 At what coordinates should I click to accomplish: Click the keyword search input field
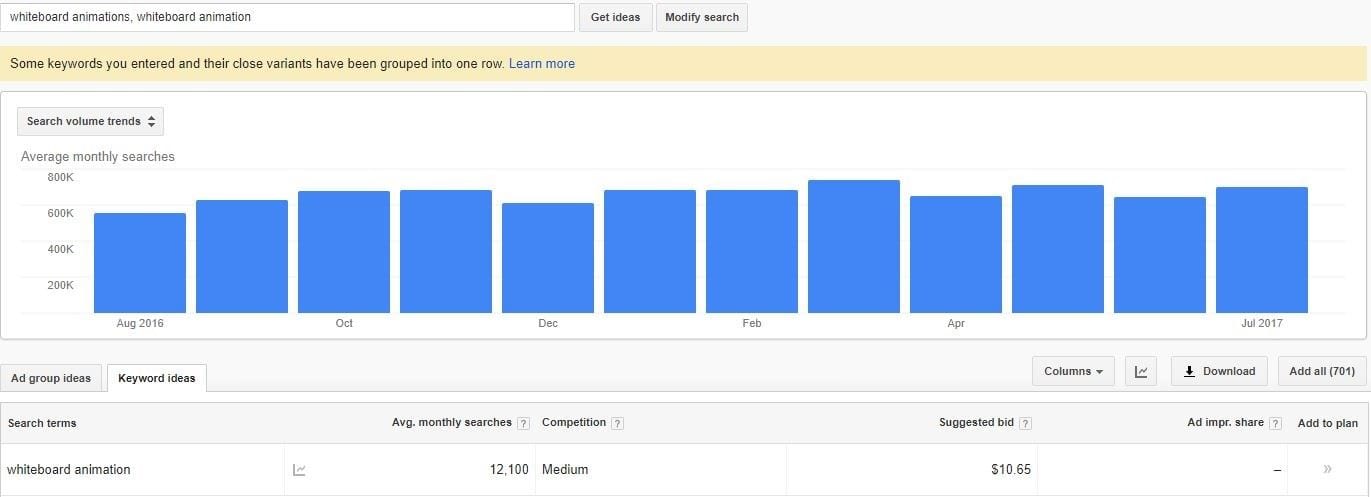[x=288, y=17]
